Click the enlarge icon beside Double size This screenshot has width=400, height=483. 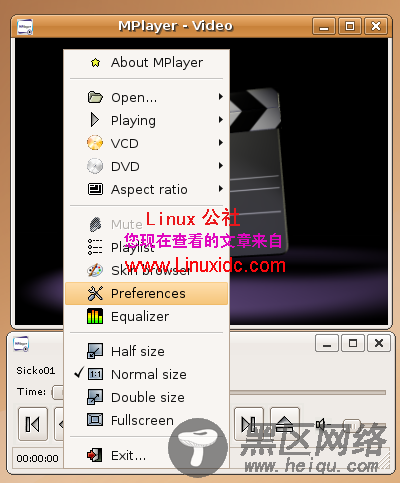click(x=95, y=397)
